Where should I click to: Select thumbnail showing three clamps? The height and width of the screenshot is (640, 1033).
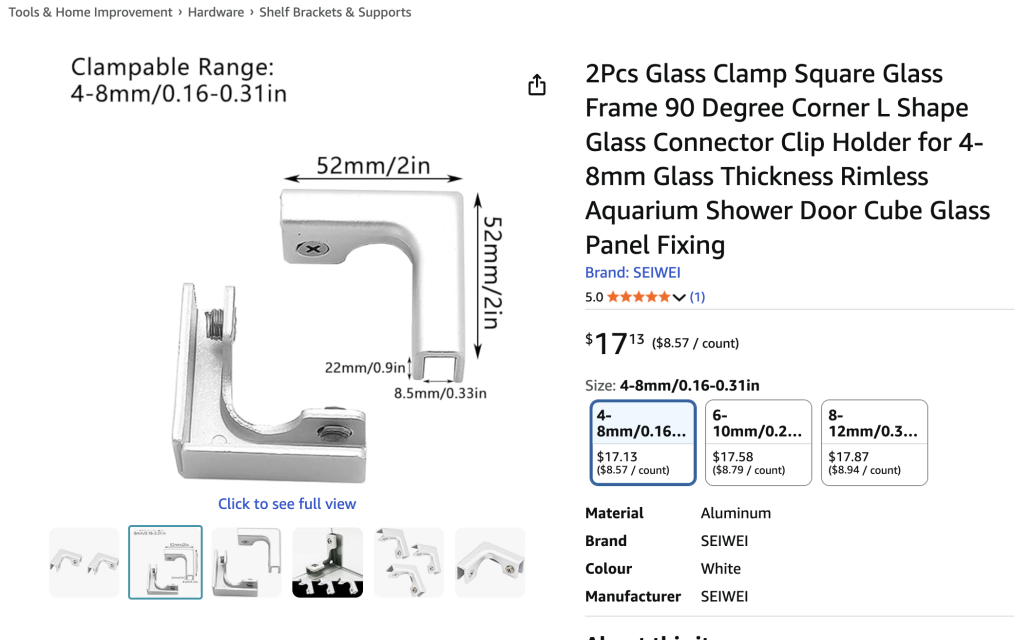tap(408, 562)
